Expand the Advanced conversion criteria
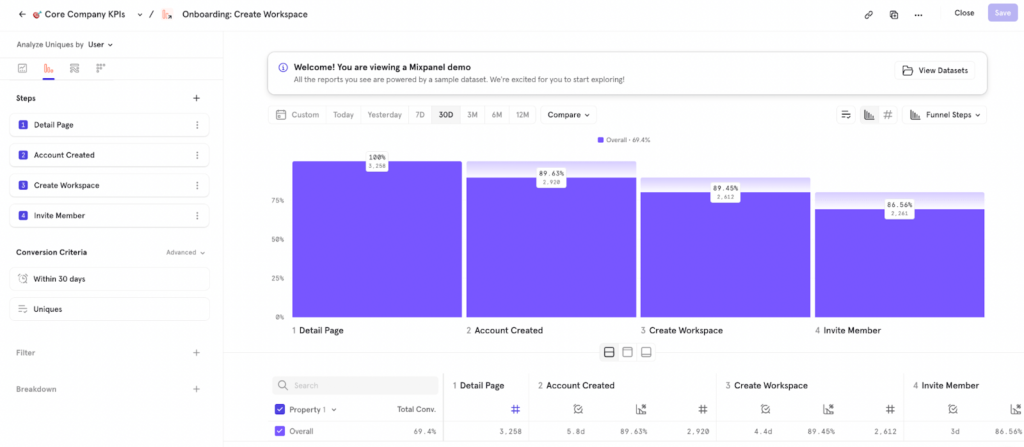The image size is (1024, 447). point(185,252)
